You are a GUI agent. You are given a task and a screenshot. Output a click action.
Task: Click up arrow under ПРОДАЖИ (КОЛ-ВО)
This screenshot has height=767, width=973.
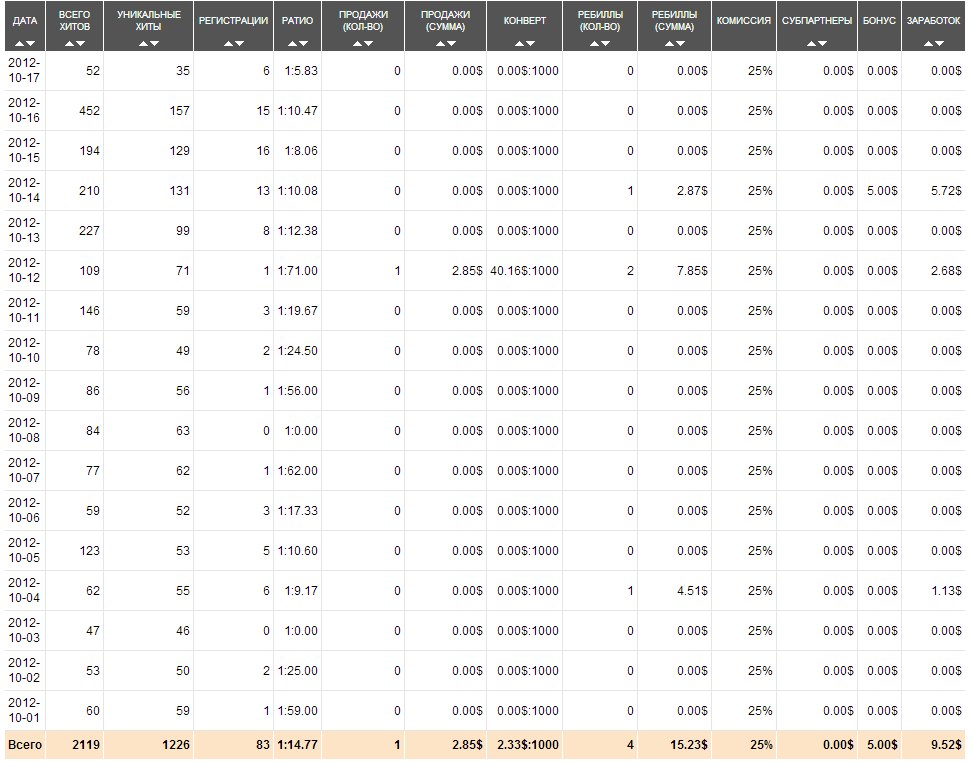(x=357, y=44)
